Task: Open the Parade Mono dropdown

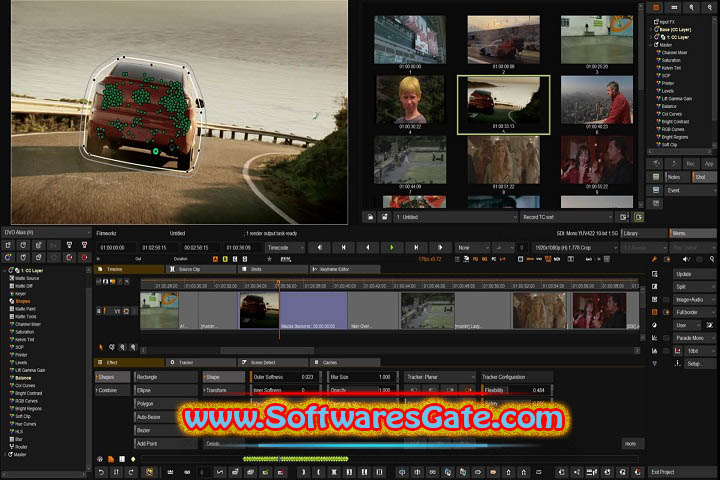Action: pos(694,338)
